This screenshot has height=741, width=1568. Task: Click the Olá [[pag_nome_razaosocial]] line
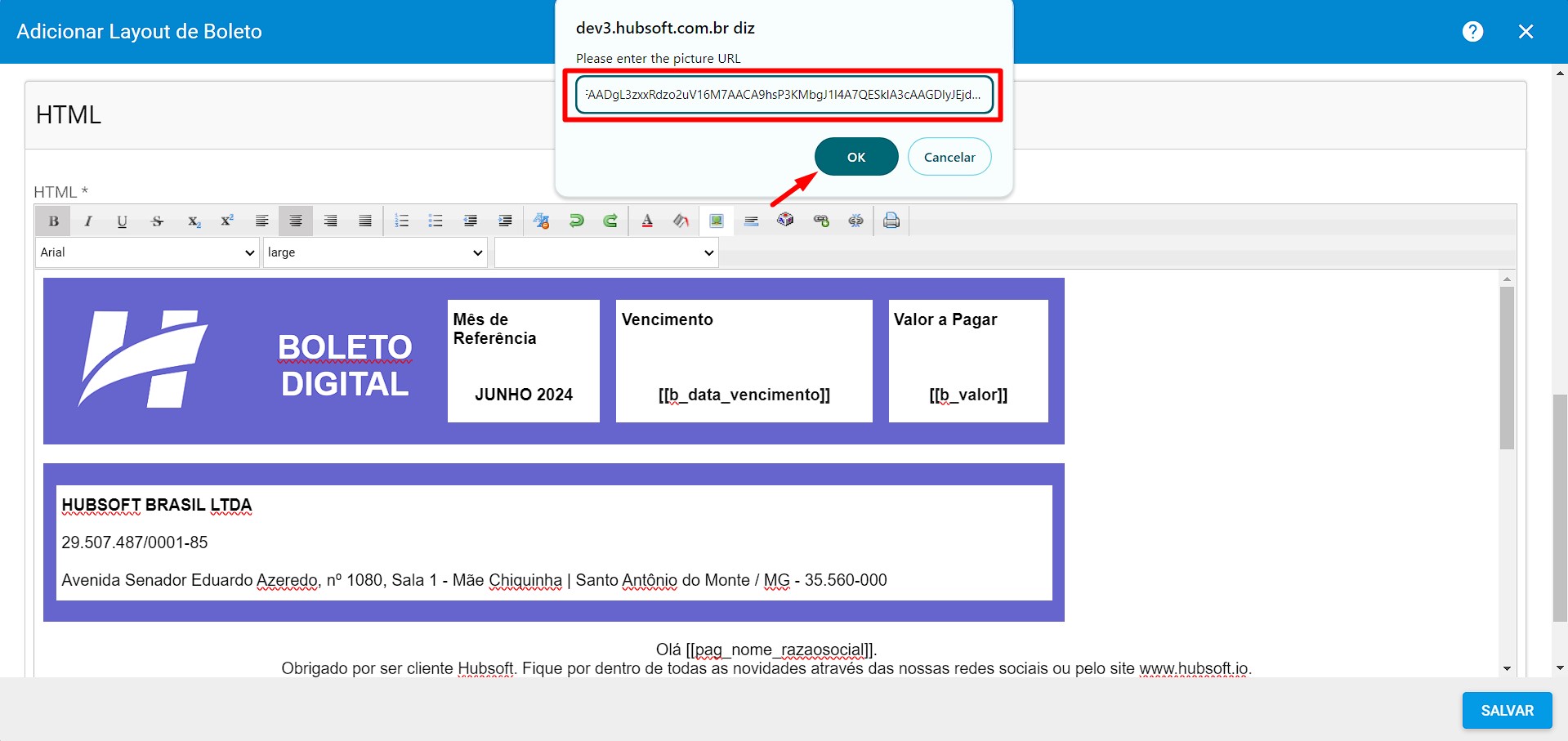coord(766,649)
